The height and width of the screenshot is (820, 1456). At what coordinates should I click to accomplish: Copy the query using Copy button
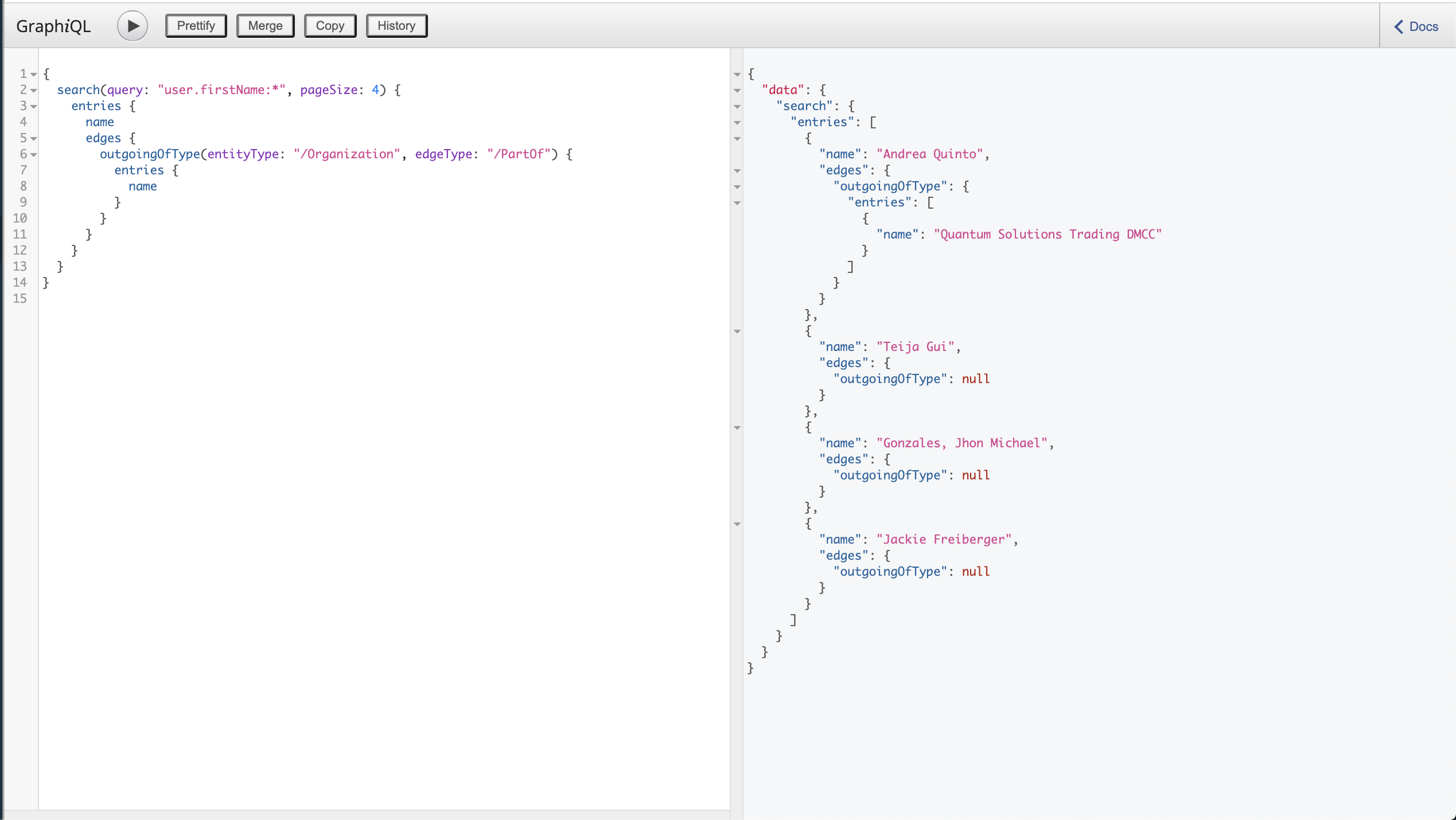[330, 26]
